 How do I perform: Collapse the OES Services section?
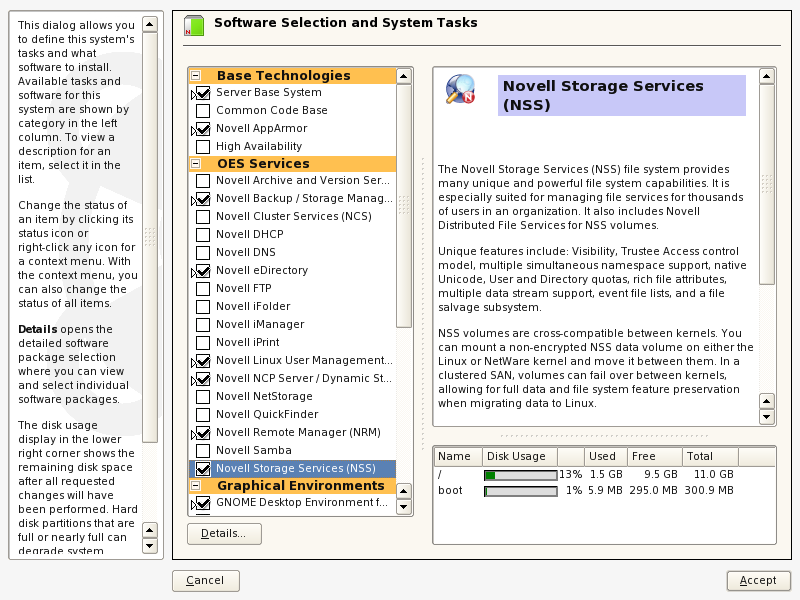[196, 164]
